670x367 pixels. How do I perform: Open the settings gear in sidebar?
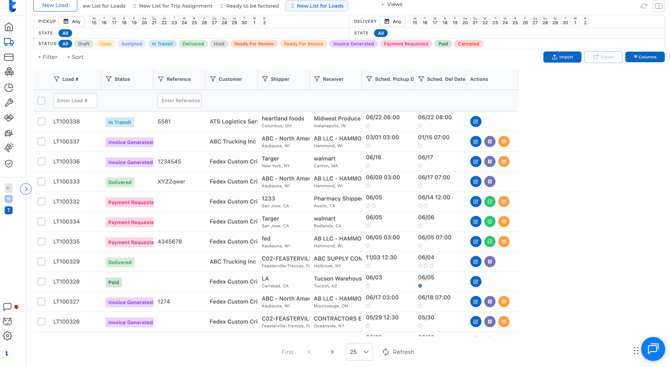coord(7,336)
